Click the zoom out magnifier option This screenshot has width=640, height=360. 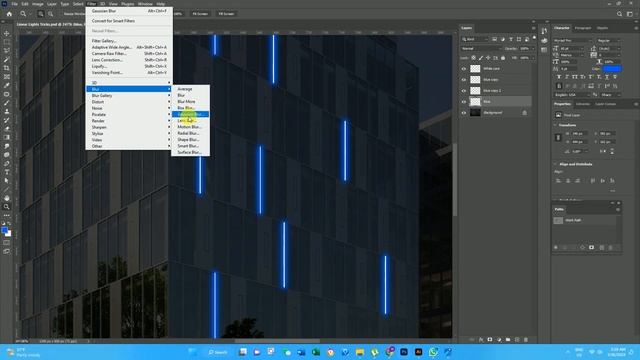pyautogui.click(x=51, y=14)
